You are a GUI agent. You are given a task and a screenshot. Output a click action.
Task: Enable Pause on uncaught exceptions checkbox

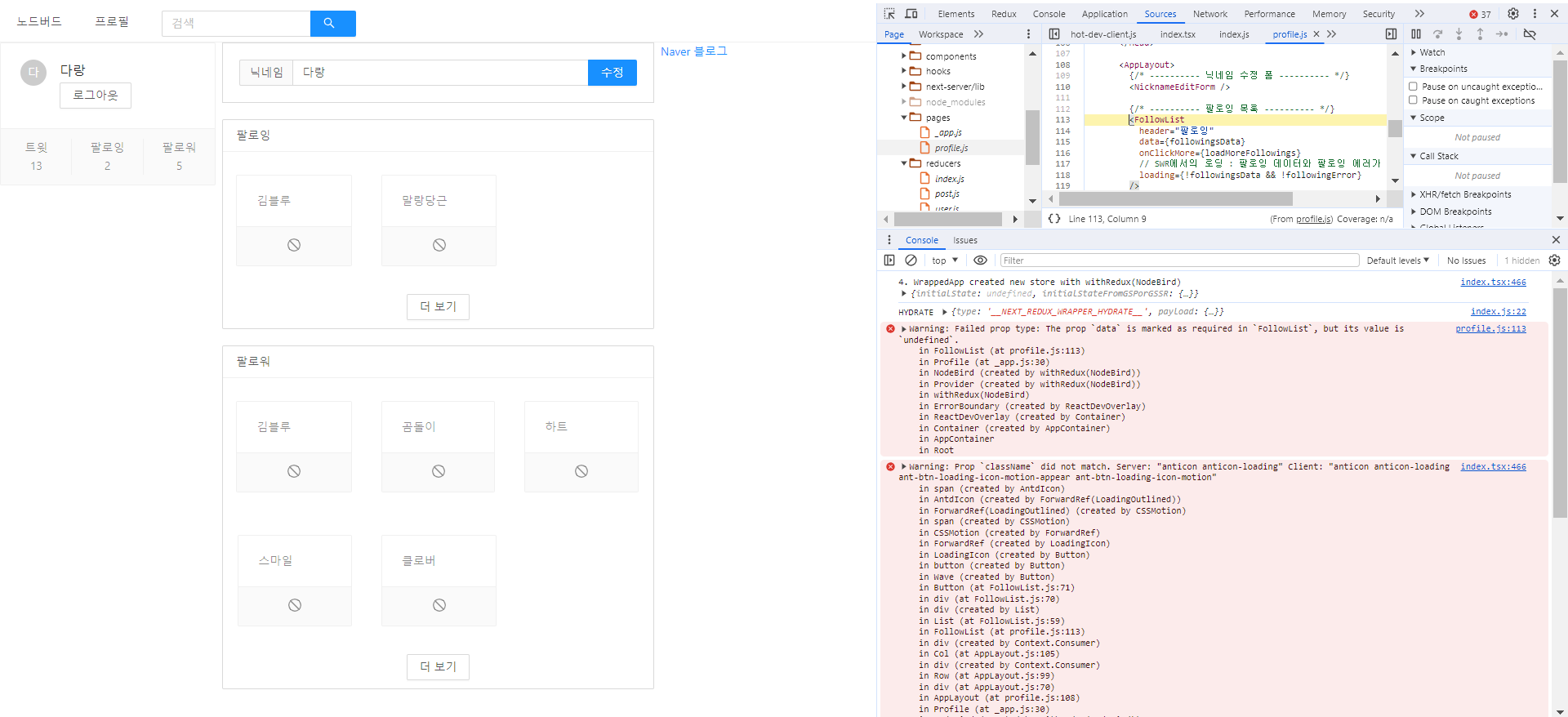click(x=1413, y=86)
